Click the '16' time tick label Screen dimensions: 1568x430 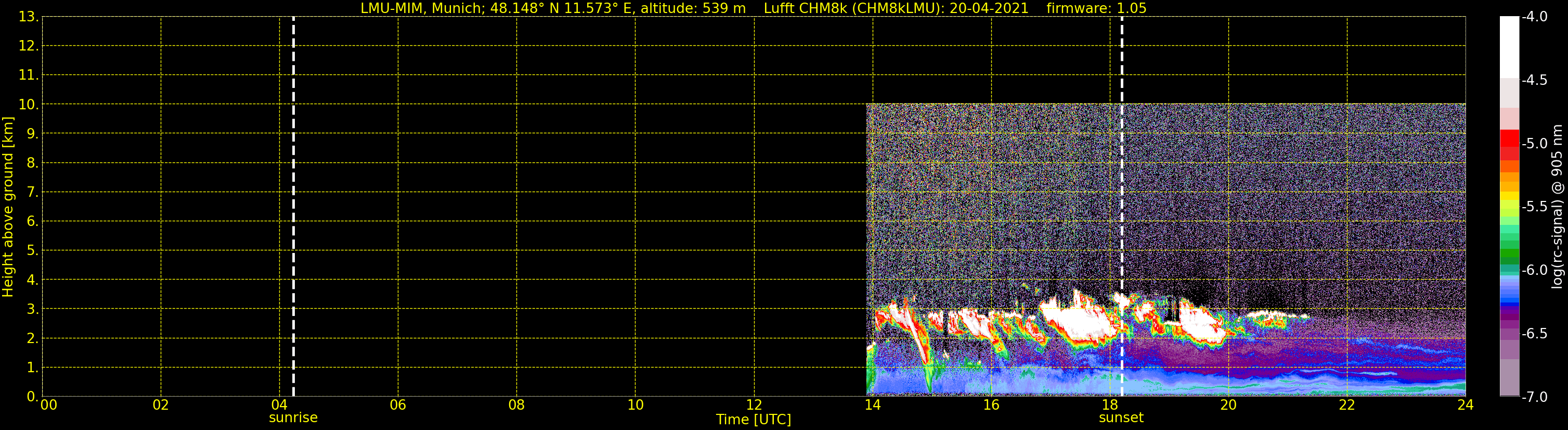pyautogui.click(x=992, y=405)
